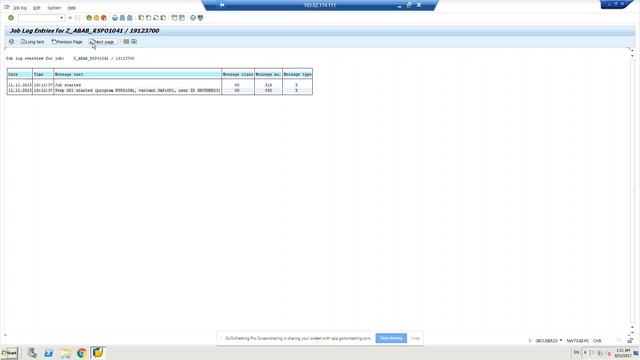
Task: Select the Time column header
Action: pyautogui.click(x=43, y=74)
